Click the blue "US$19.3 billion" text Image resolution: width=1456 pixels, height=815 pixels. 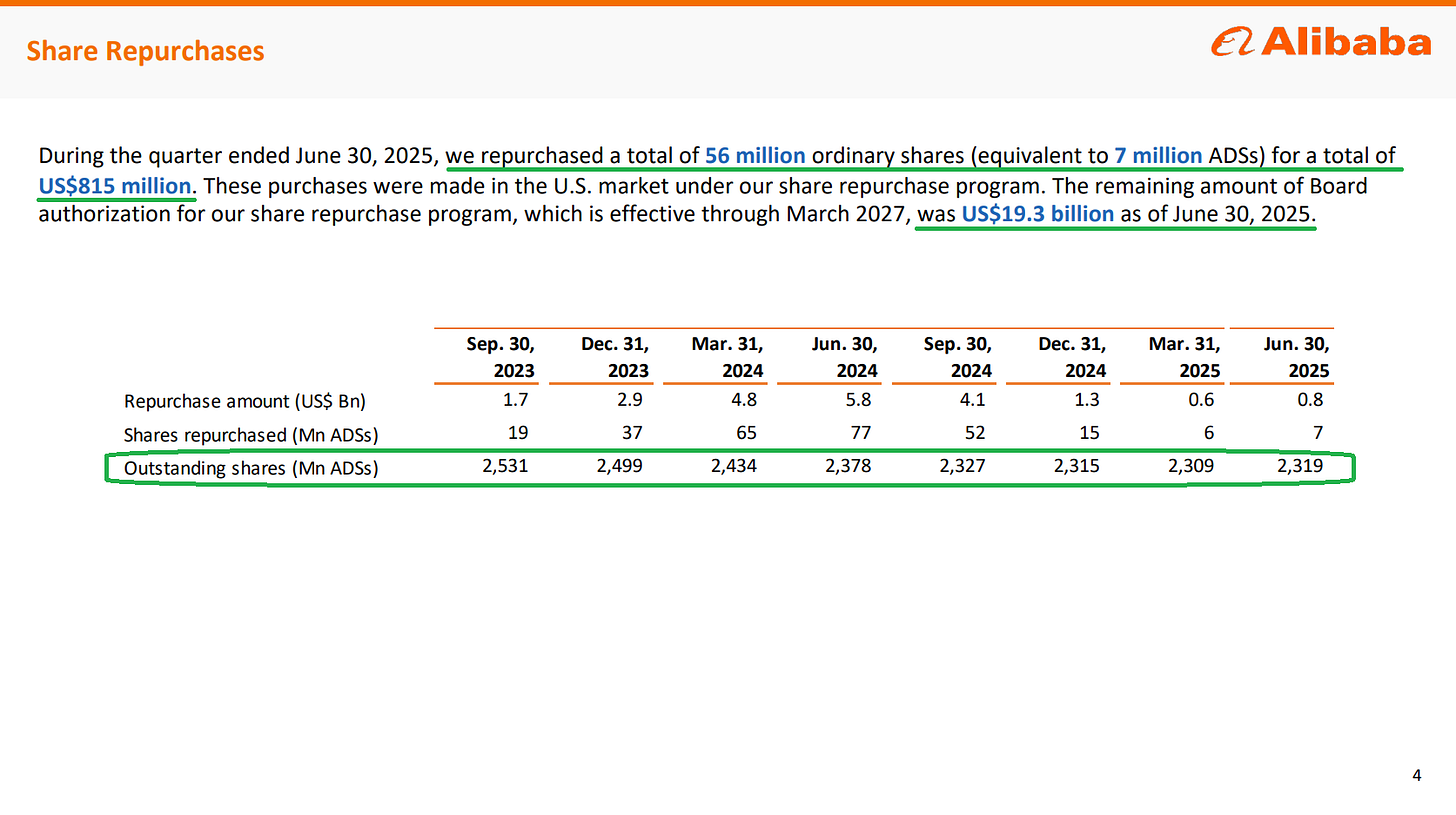1037,216
